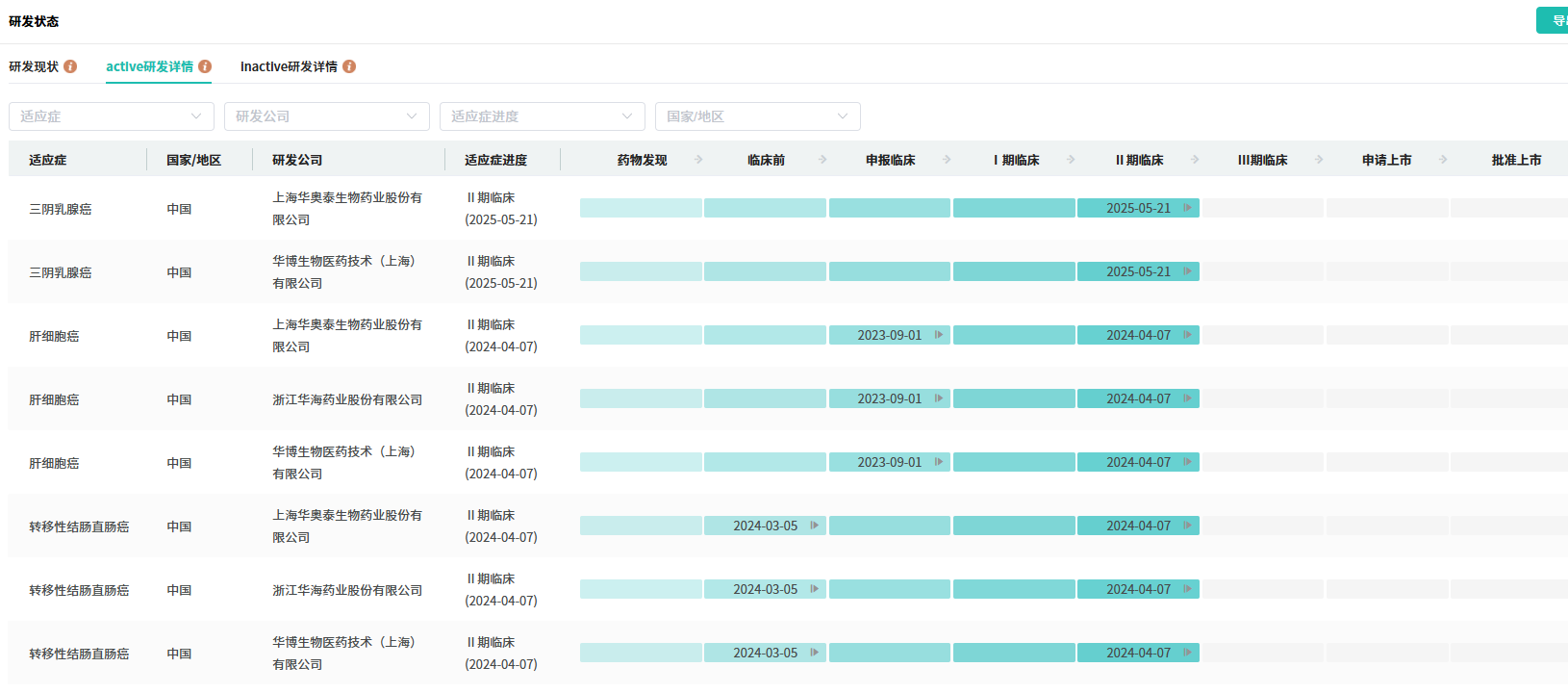
Task: Click the teal export button at top right
Action: (x=1553, y=20)
